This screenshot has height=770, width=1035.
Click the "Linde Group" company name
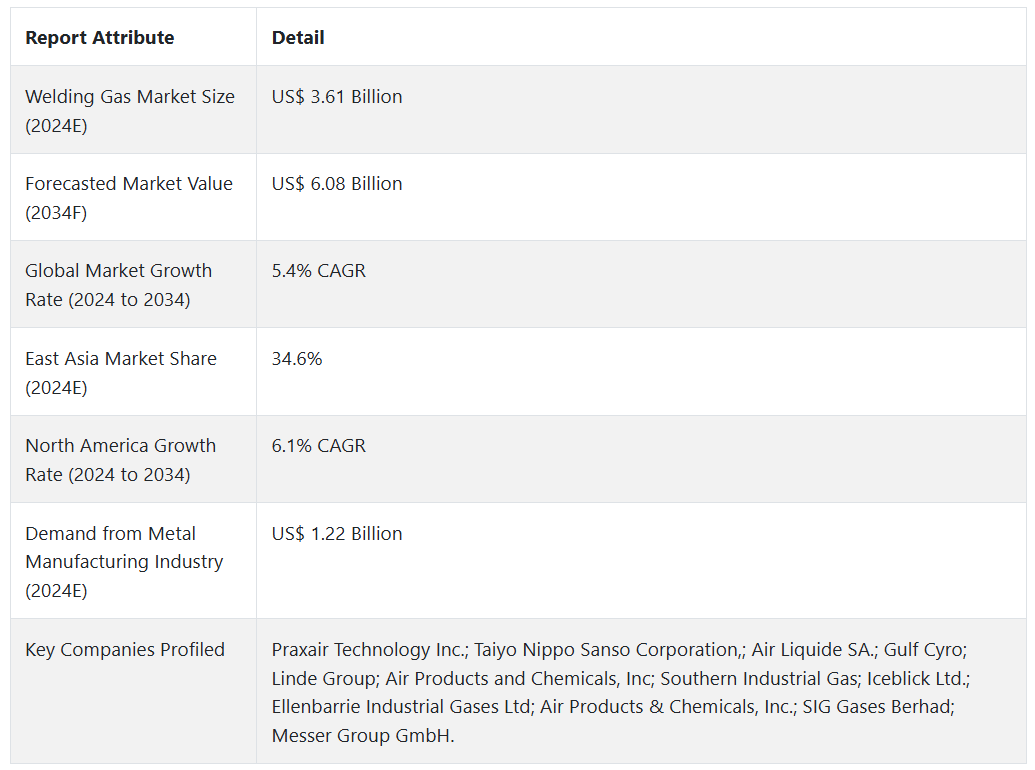click(x=322, y=679)
